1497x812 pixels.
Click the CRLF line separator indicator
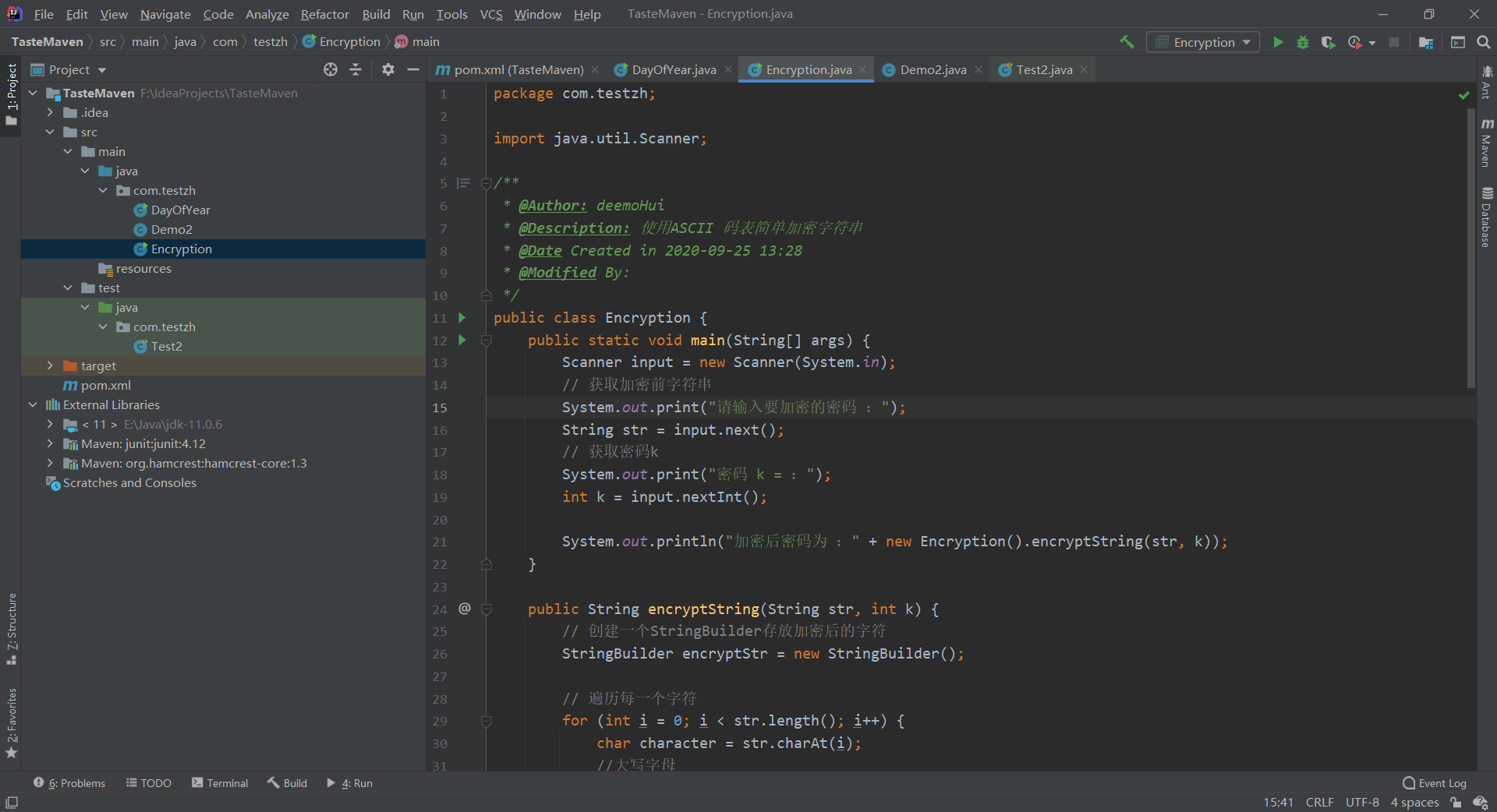[1319, 802]
